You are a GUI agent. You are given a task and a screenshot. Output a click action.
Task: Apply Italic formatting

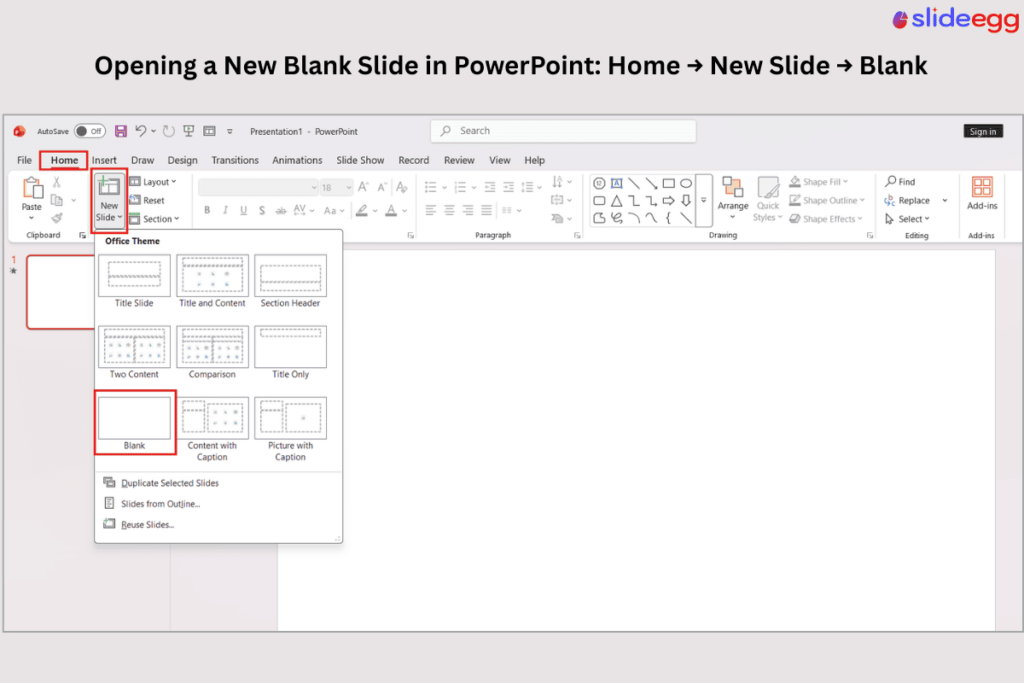pyautogui.click(x=225, y=210)
